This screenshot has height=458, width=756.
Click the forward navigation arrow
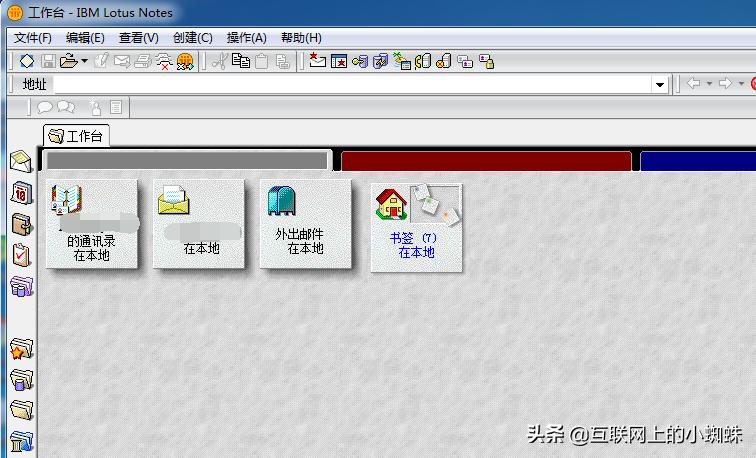(725, 83)
